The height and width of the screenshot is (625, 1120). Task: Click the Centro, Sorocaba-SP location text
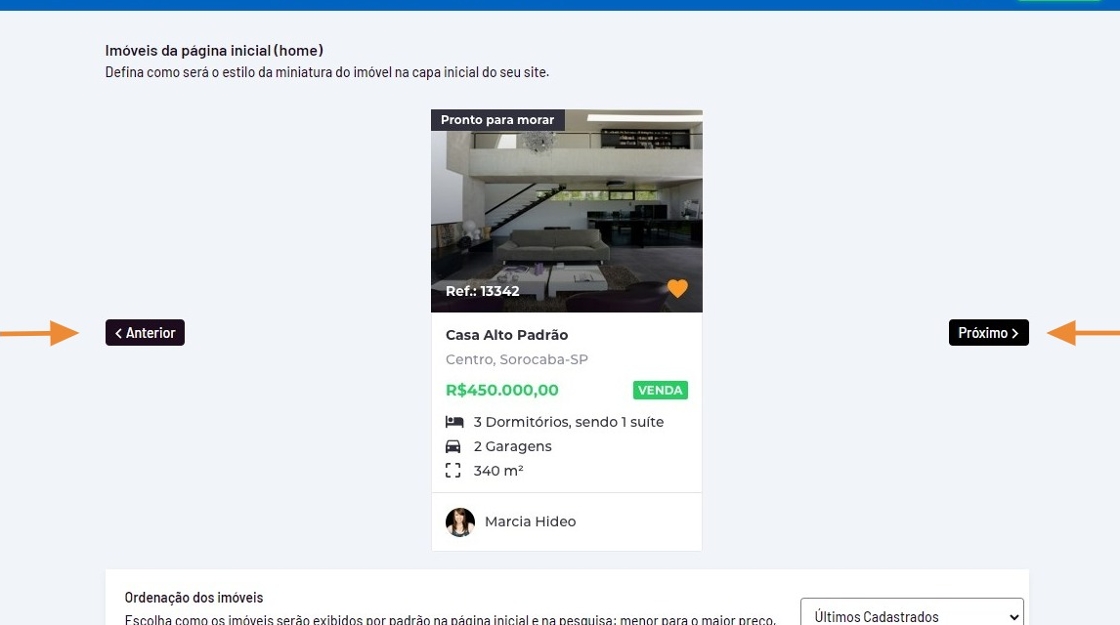517,360
